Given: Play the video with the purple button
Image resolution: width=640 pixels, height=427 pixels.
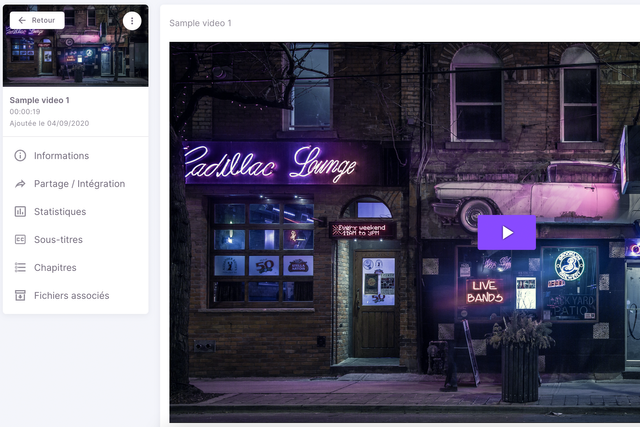Looking at the screenshot, I should pyautogui.click(x=507, y=233).
